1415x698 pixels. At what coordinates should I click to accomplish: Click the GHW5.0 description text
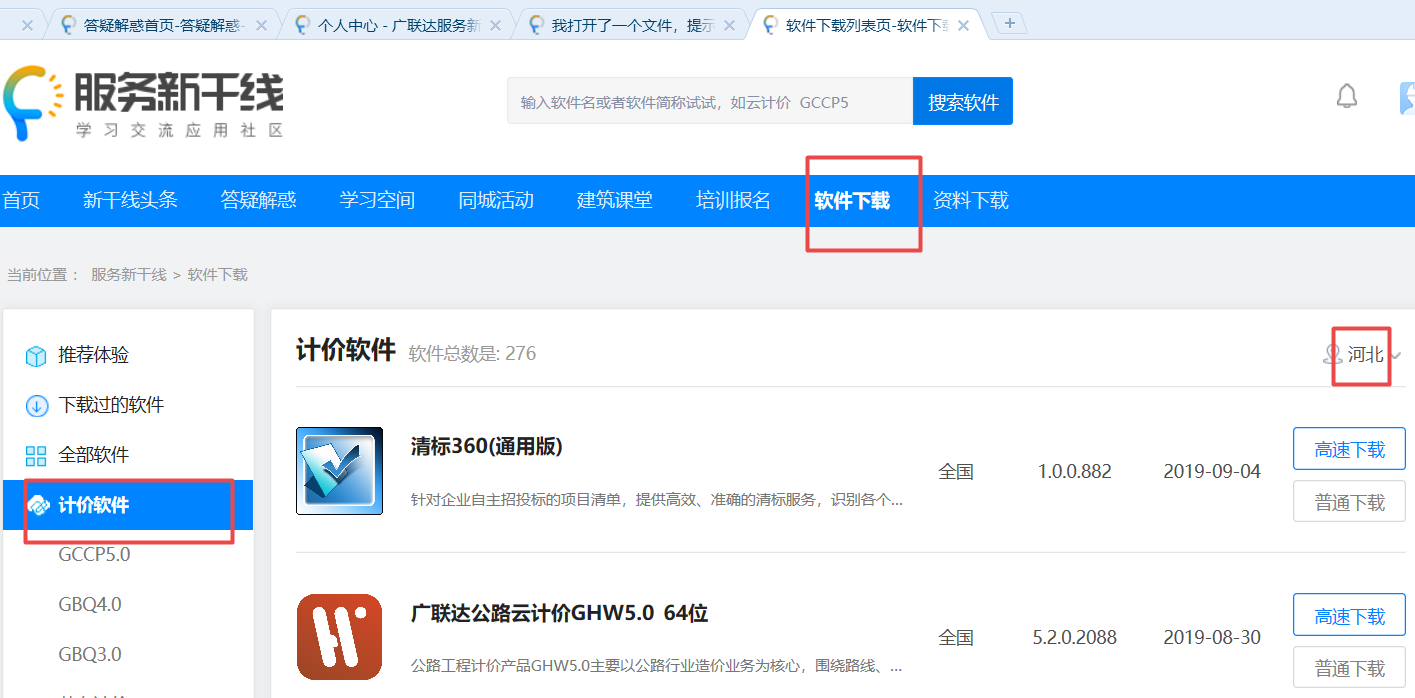(657, 665)
